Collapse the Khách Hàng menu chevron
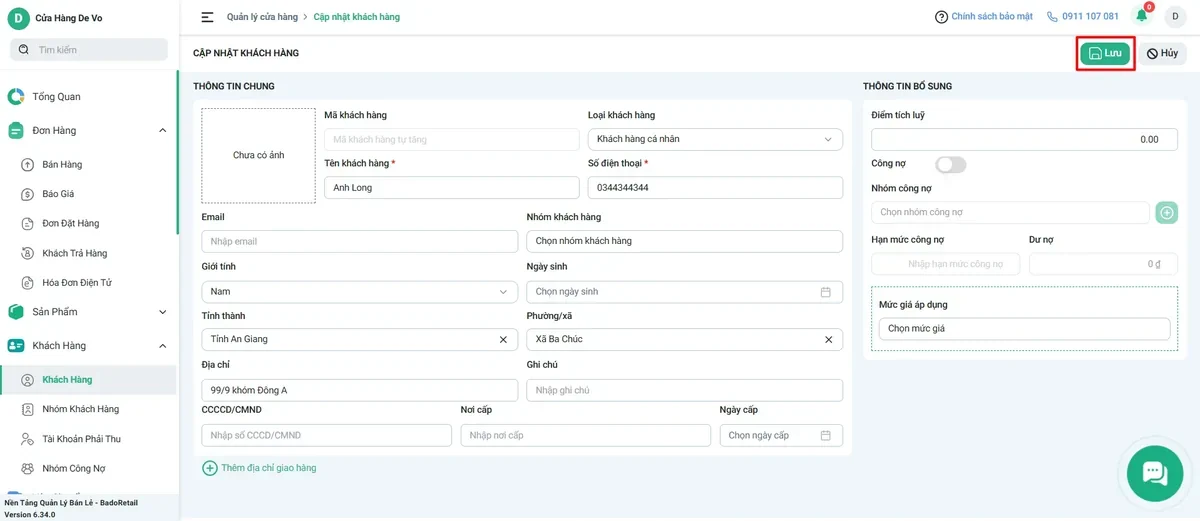 click(x=163, y=346)
